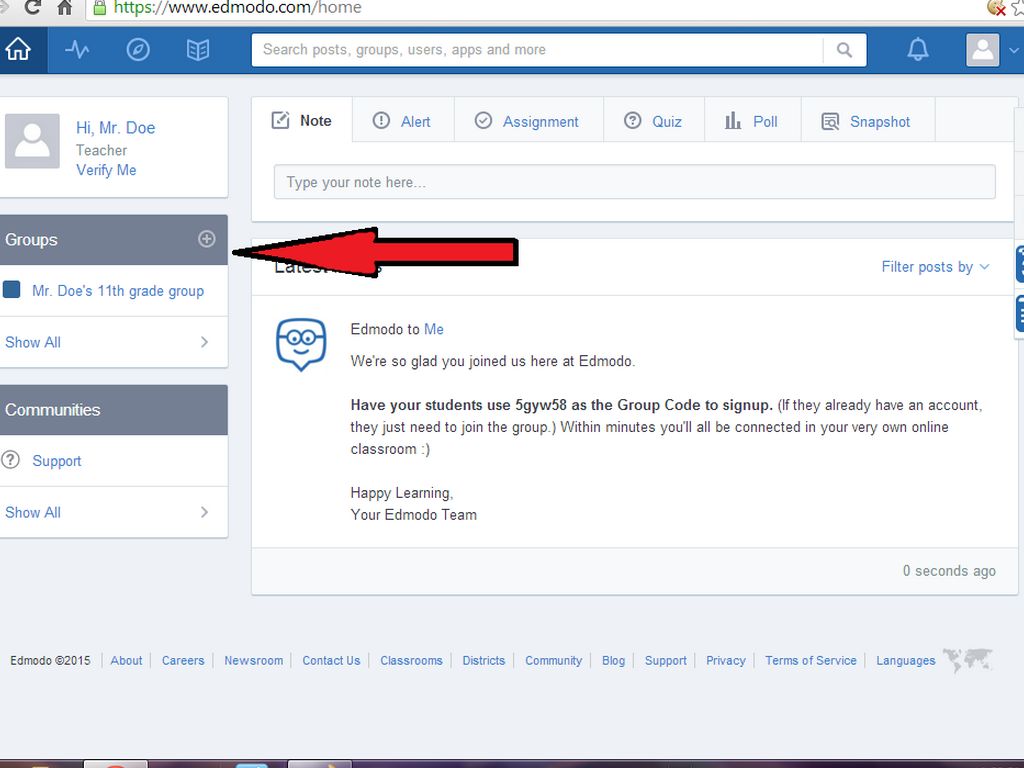The height and width of the screenshot is (768, 1024).
Task: Expand the Filter posts by dropdown
Action: 935,267
